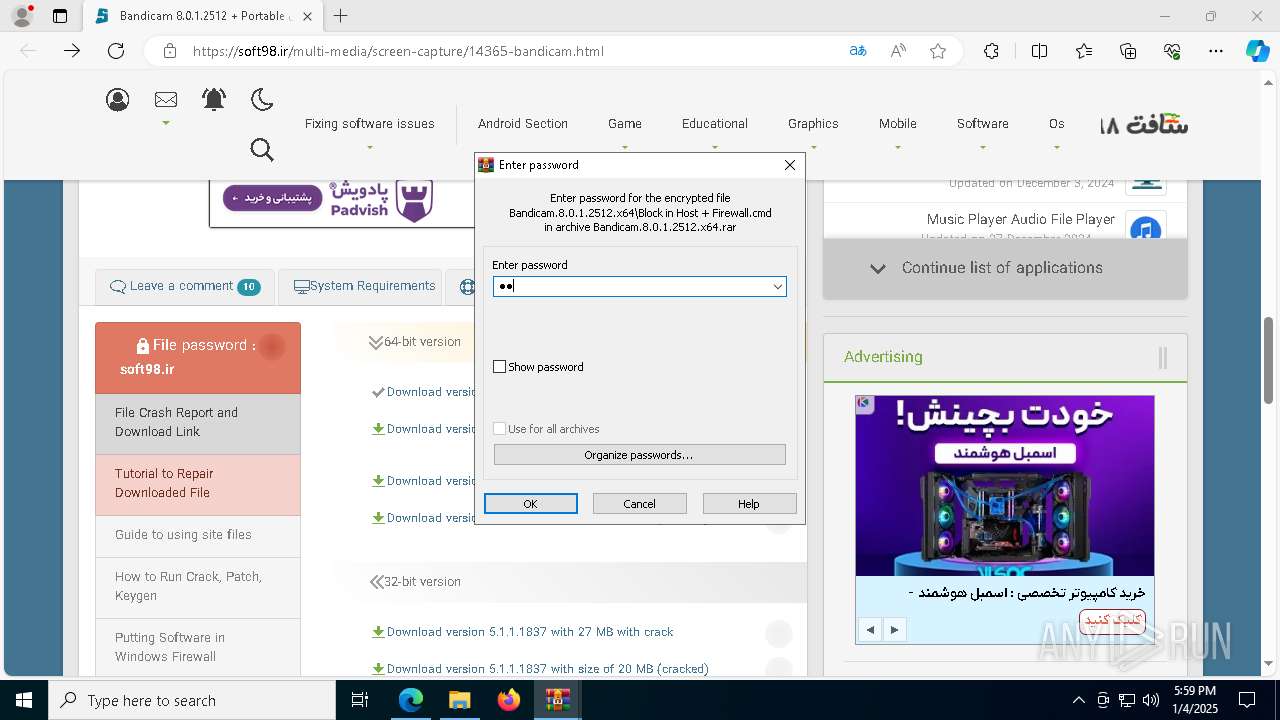Toggle split screen view
Image resolution: width=1280 pixels, height=720 pixels.
[1039, 51]
